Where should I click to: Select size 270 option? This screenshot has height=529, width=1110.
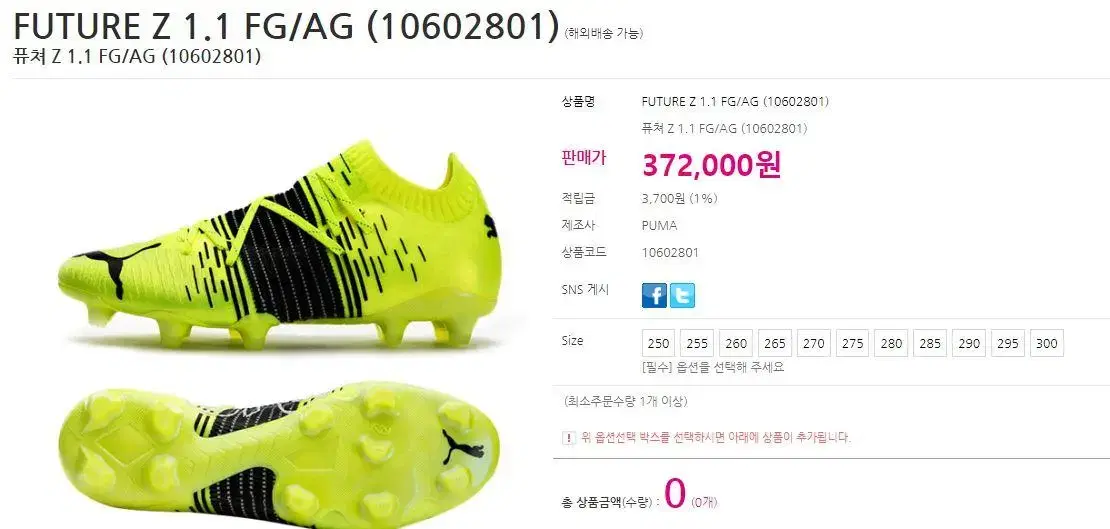pos(814,343)
